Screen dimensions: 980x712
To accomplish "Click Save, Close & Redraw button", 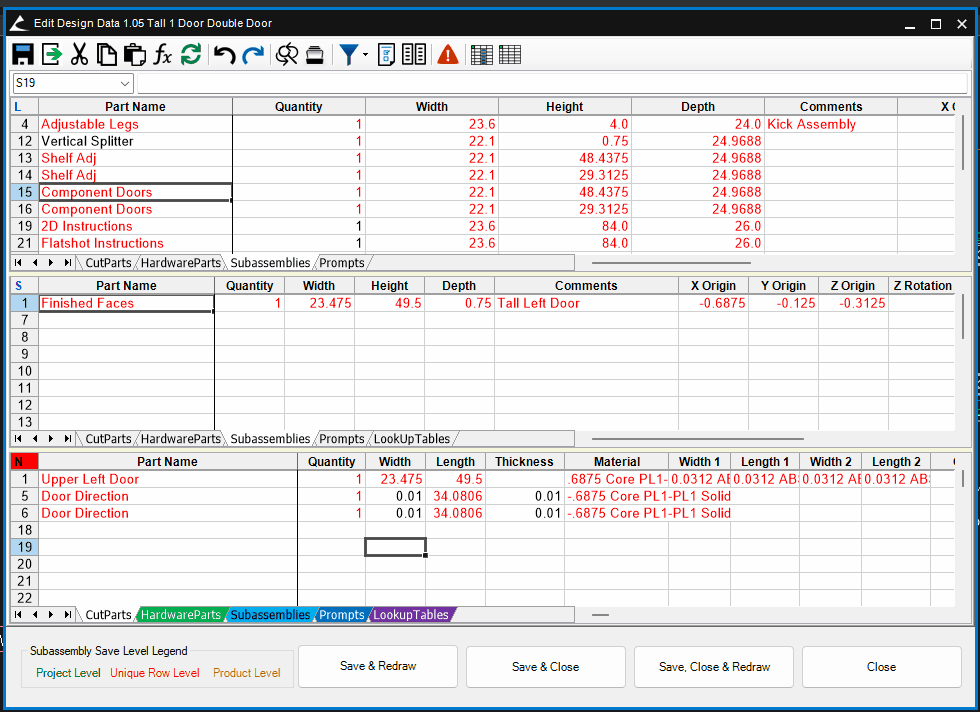I will [714, 667].
